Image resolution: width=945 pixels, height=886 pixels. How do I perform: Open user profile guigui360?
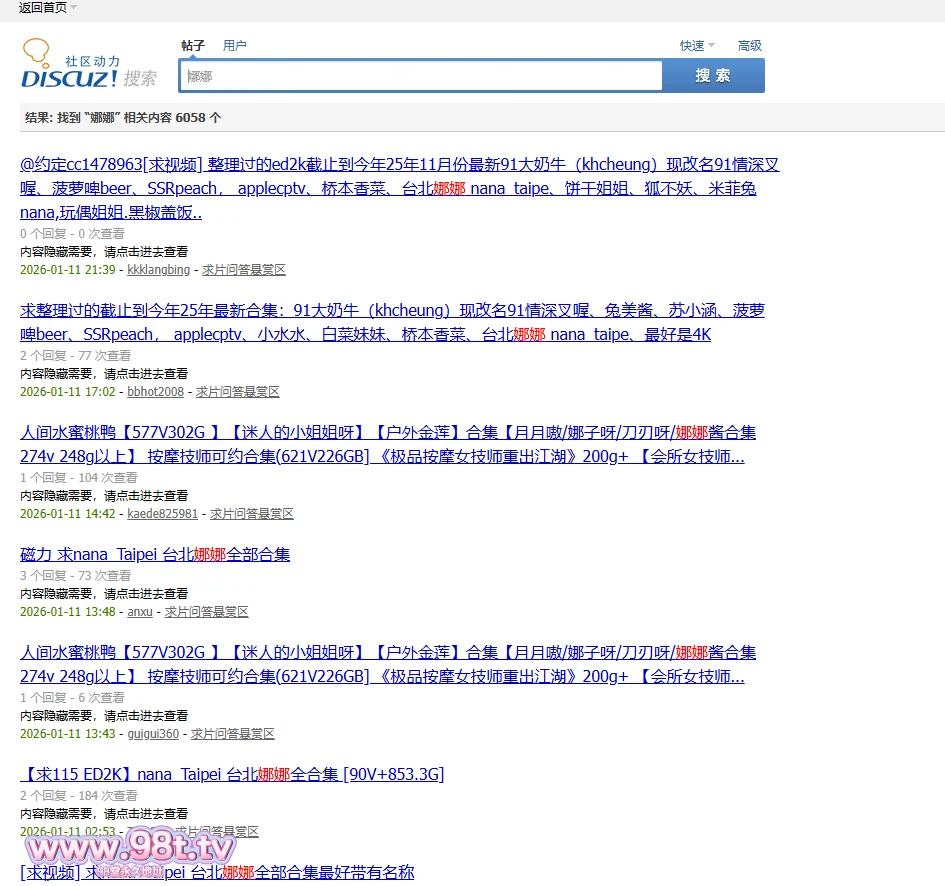pyautogui.click(x=153, y=734)
